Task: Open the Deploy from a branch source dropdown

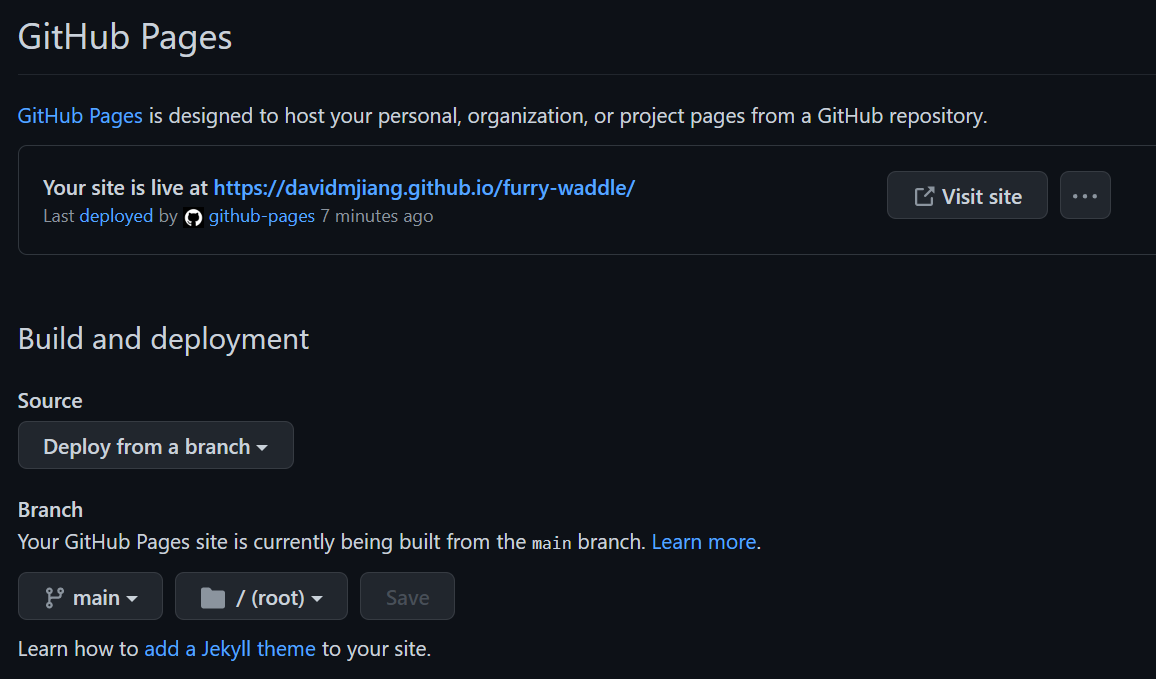Action: [x=155, y=445]
